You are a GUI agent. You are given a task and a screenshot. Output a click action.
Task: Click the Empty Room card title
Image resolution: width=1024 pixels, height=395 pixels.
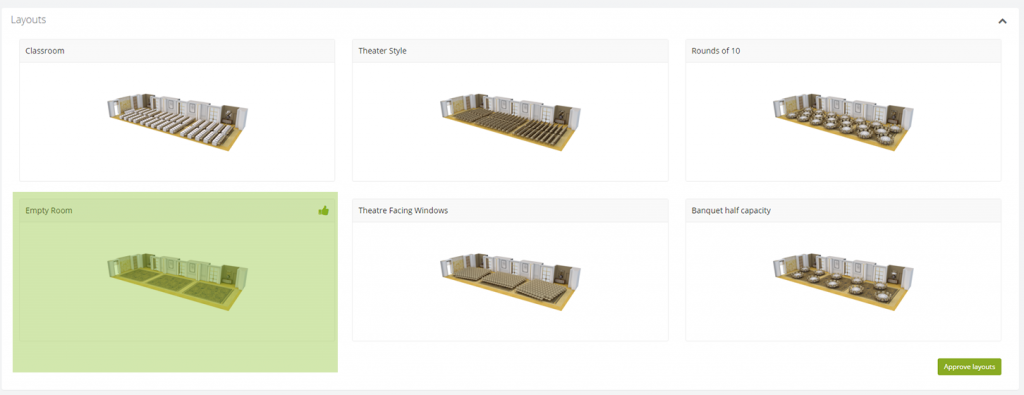pyautogui.click(x=49, y=211)
